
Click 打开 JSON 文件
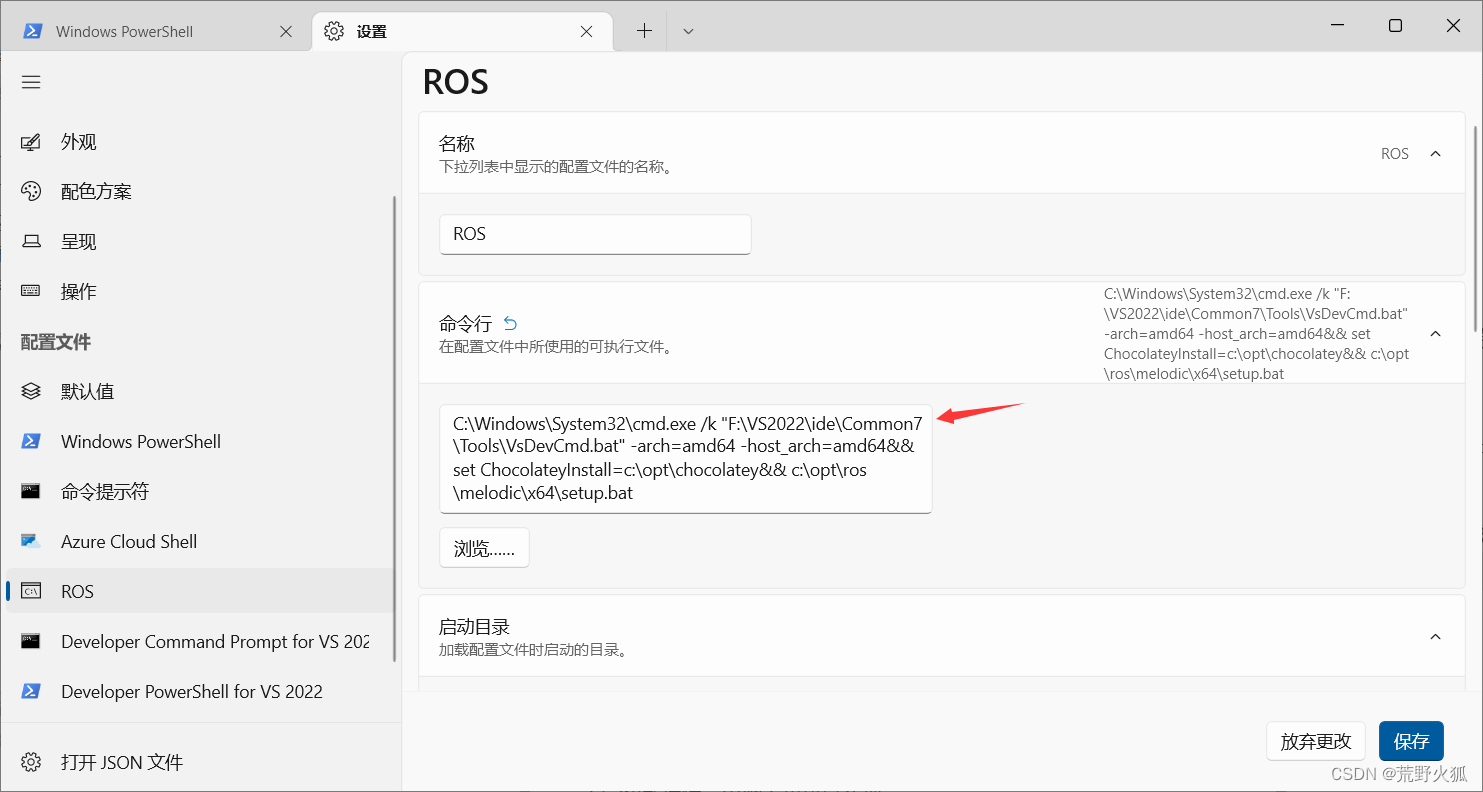(198, 762)
